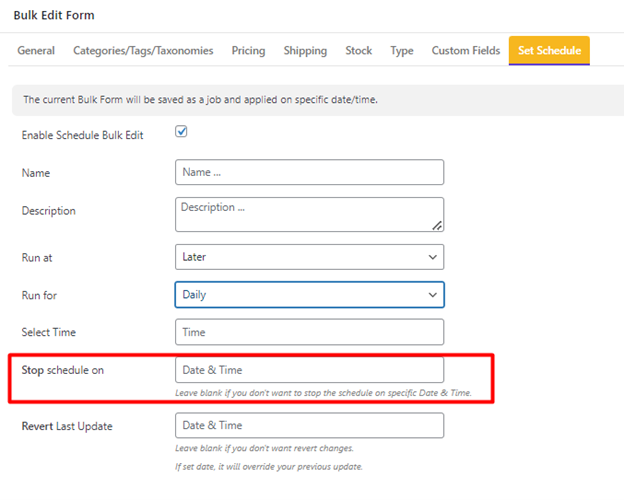Select the Stock tab
Viewport: 624px width, 500px height.
tap(359, 51)
